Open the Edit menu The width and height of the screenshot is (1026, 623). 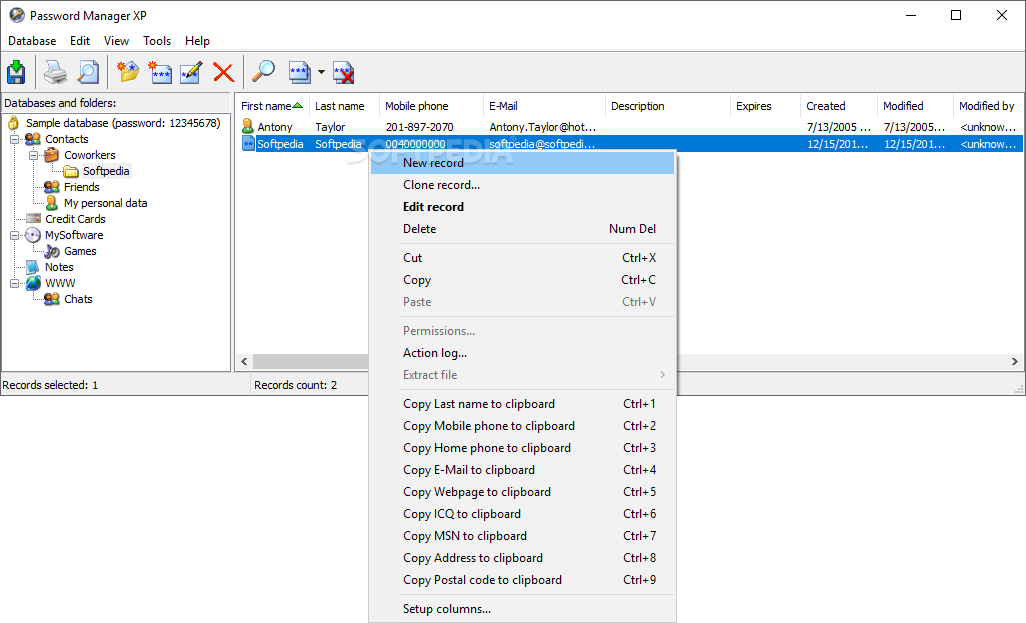click(x=80, y=41)
